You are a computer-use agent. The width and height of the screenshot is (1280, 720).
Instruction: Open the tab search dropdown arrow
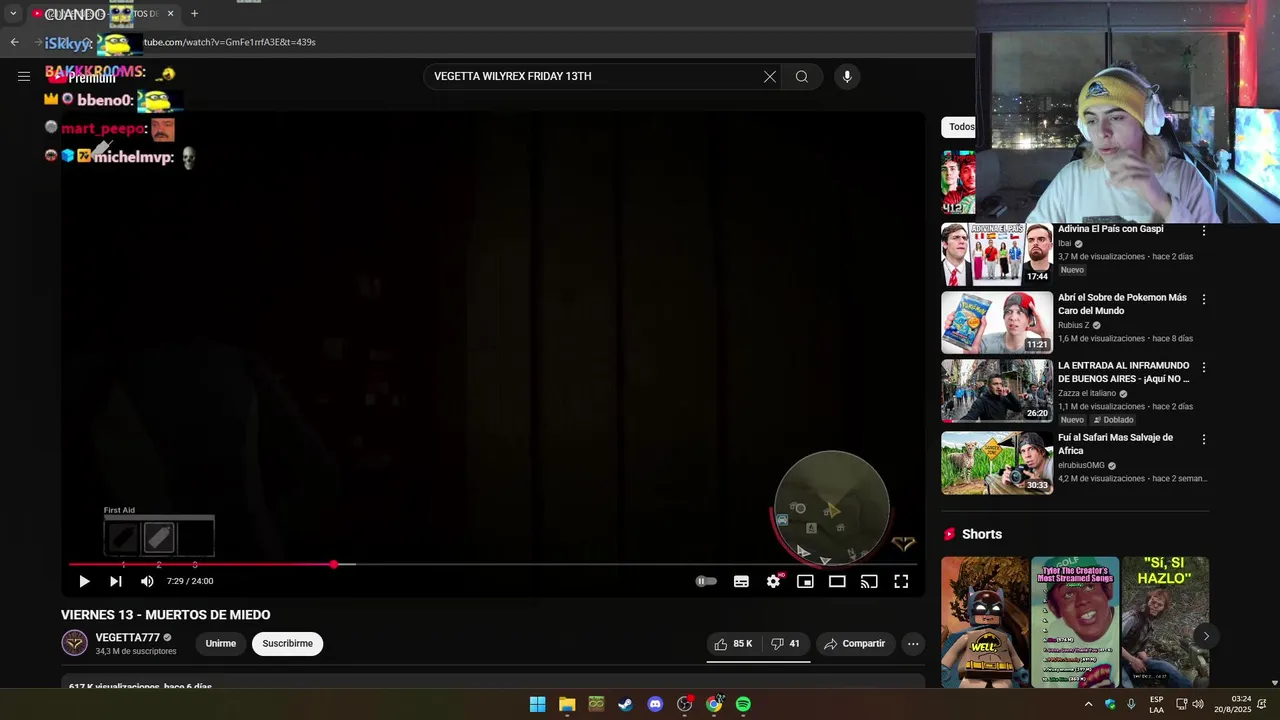(x=13, y=13)
